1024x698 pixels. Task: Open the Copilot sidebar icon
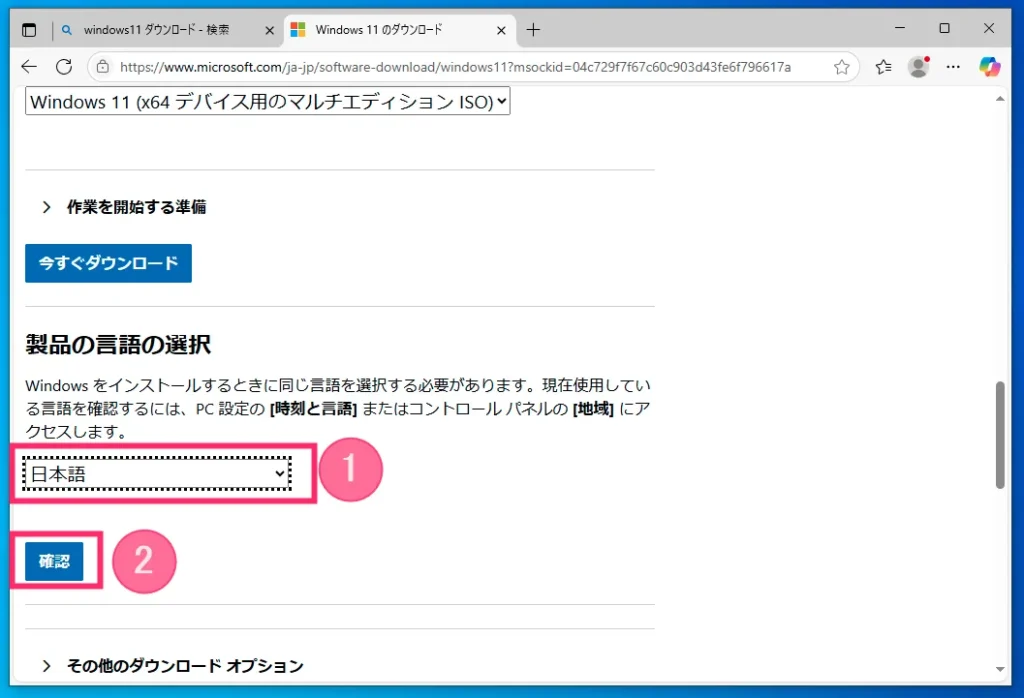point(989,67)
